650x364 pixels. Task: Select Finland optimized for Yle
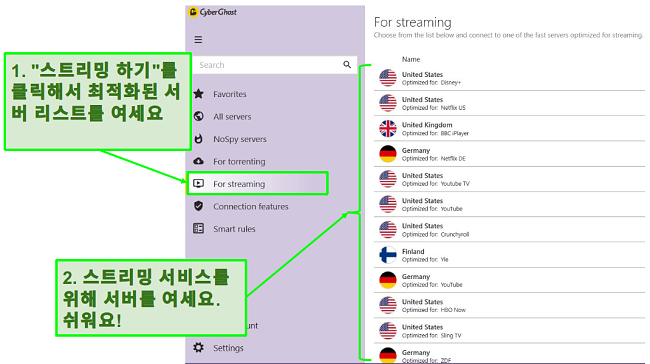point(509,255)
